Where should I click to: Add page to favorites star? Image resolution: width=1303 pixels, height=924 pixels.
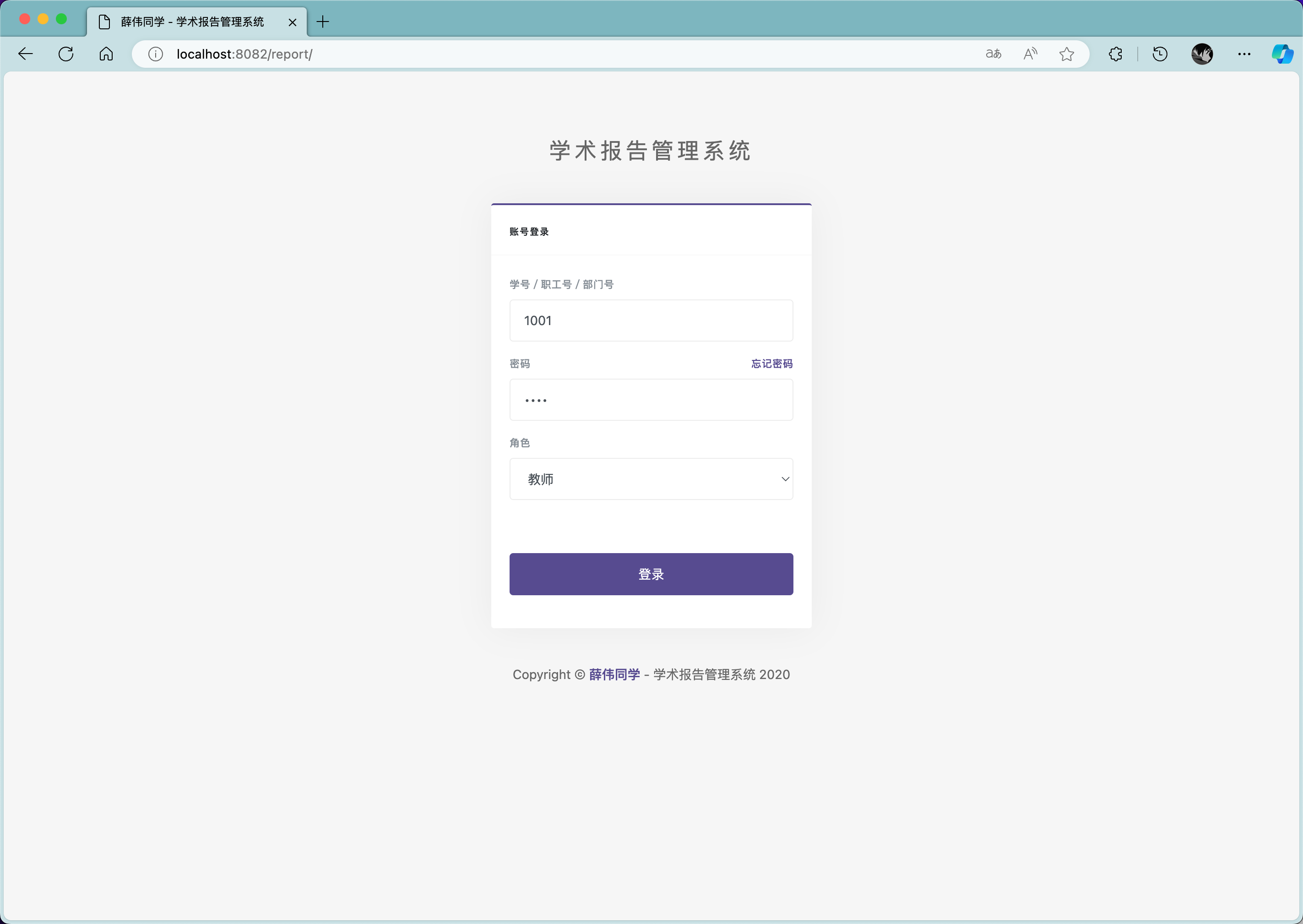click(1066, 54)
